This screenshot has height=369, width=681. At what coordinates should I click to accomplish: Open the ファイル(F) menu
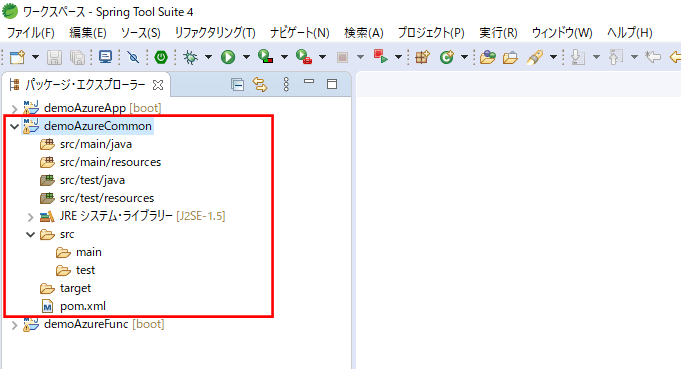click(x=30, y=33)
